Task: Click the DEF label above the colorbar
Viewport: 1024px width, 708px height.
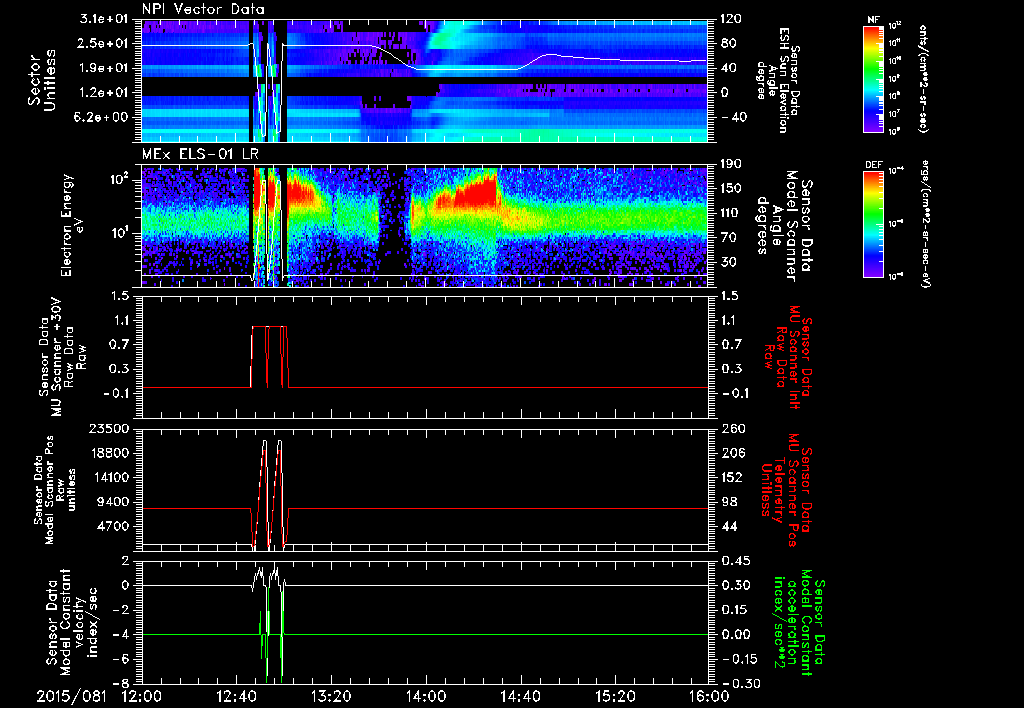Action: click(x=873, y=165)
